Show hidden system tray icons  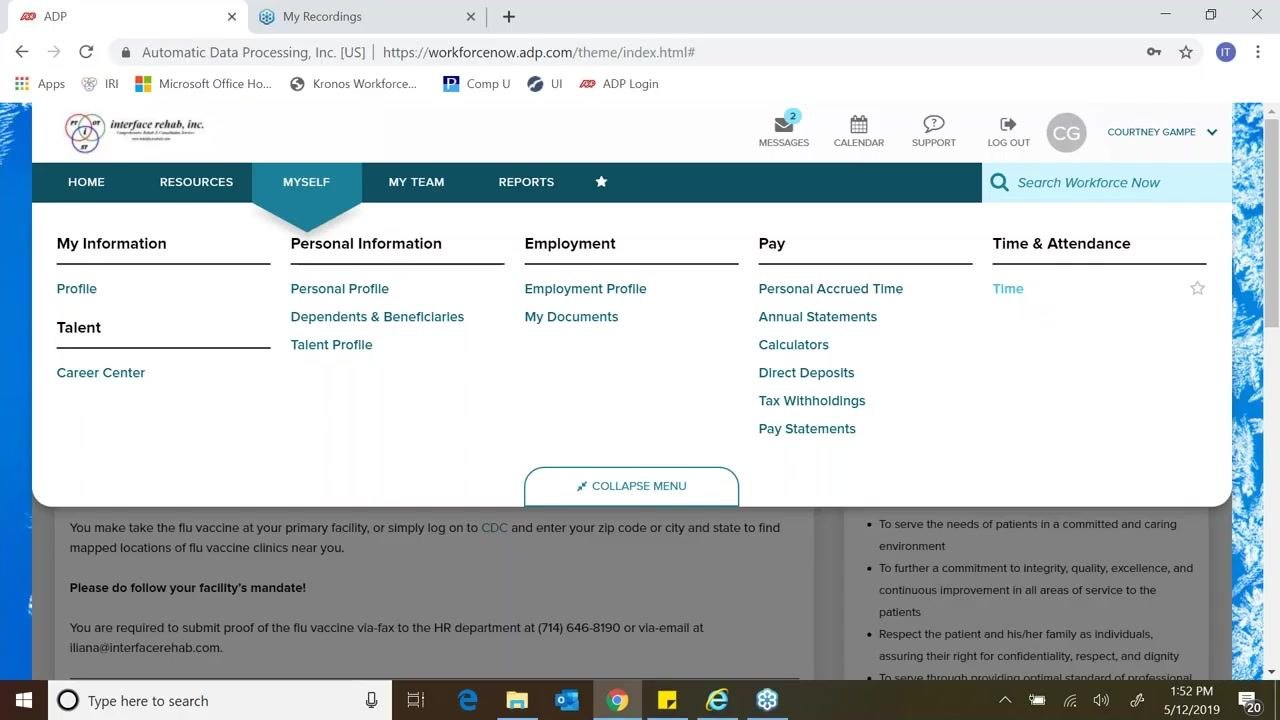1005,700
